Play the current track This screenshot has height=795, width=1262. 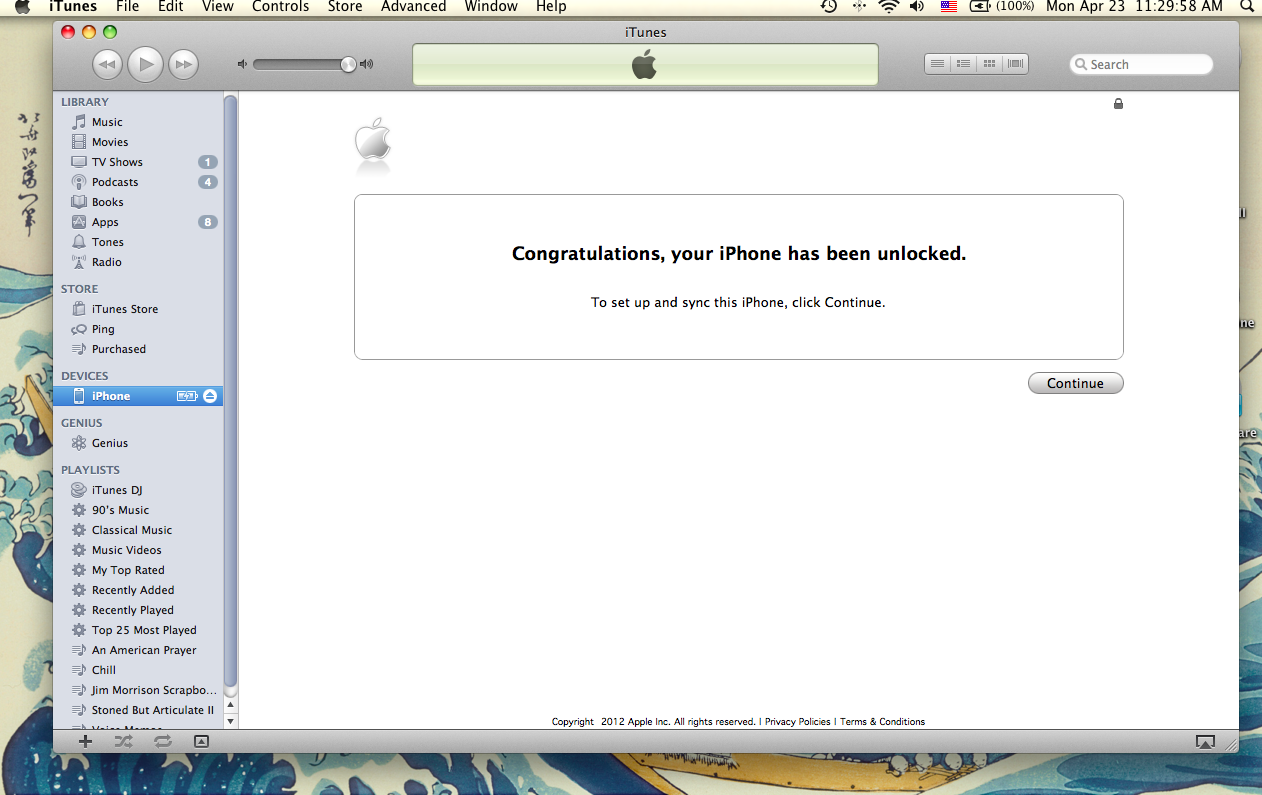click(x=146, y=65)
